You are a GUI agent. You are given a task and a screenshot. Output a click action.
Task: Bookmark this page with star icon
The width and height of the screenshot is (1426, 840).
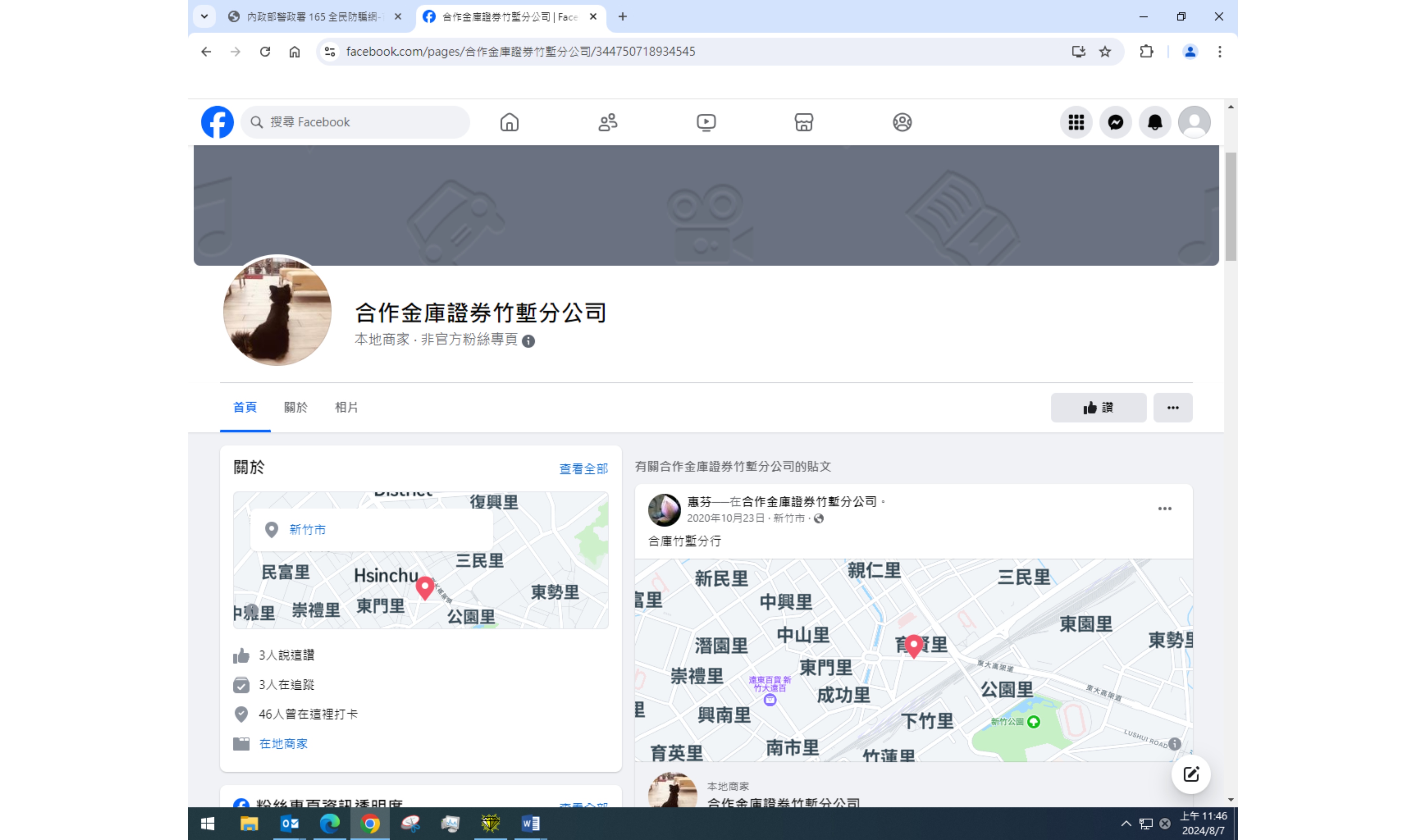coord(1105,52)
